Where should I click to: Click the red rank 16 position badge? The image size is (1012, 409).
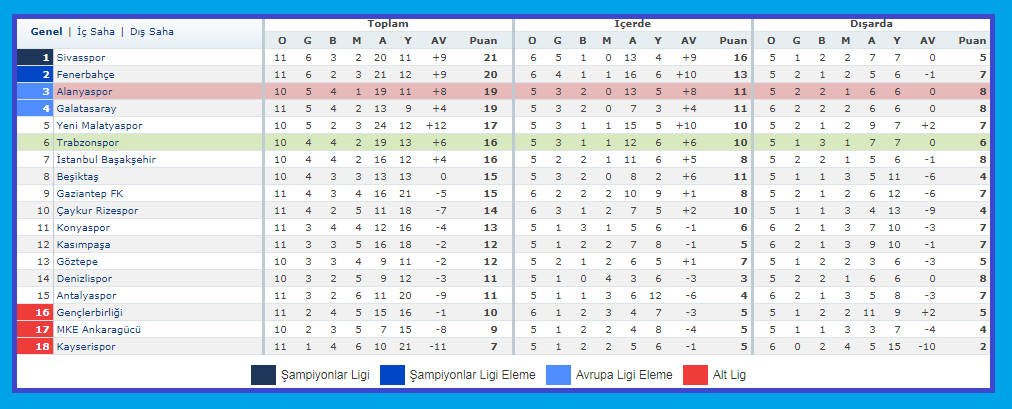pos(35,312)
